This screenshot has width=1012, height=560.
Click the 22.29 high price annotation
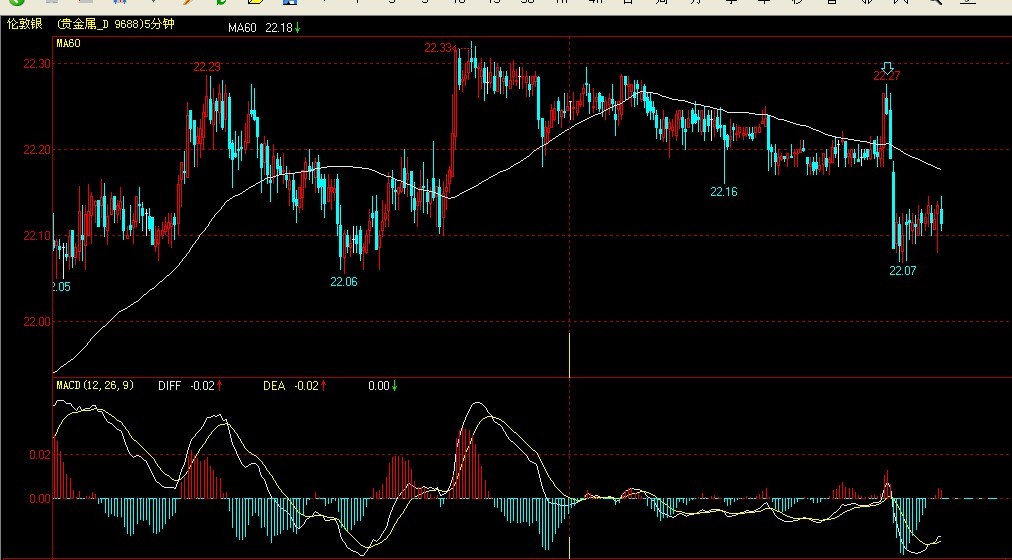click(x=207, y=66)
